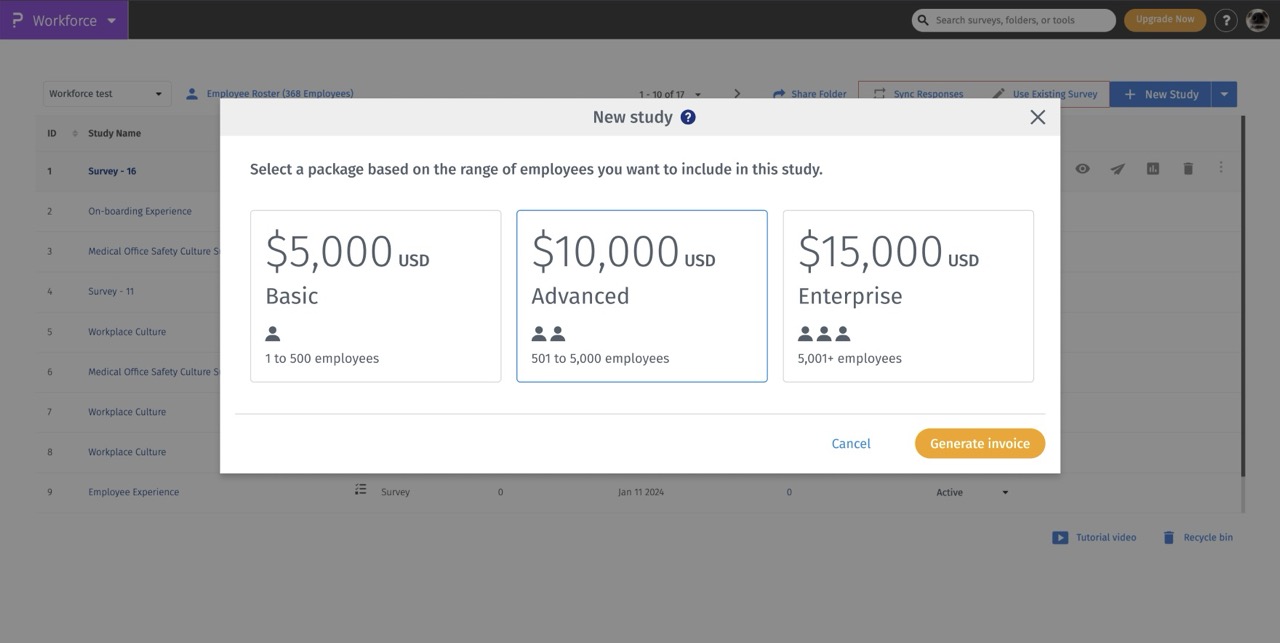
Task: Click the search surveys, folders, or tools field
Action: click(x=1020, y=20)
